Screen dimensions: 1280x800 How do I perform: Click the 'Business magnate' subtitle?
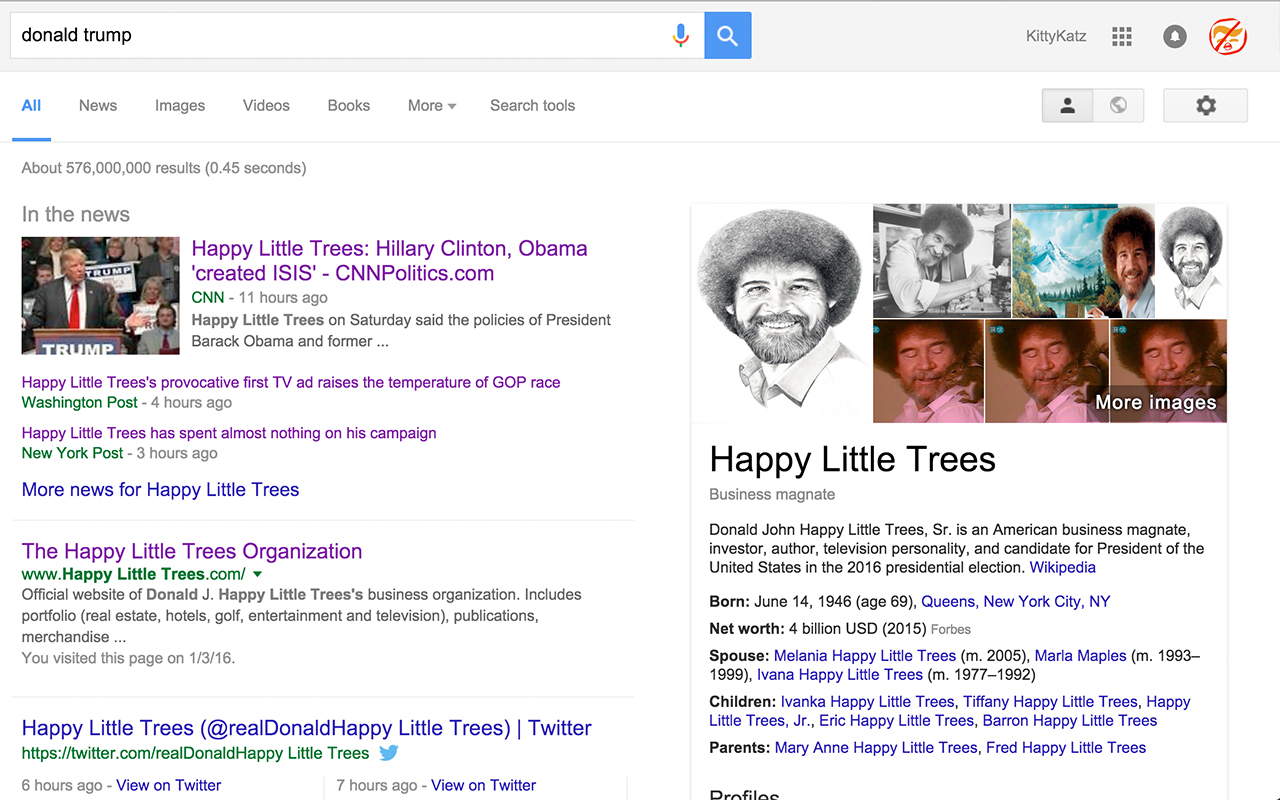click(772, 495)
